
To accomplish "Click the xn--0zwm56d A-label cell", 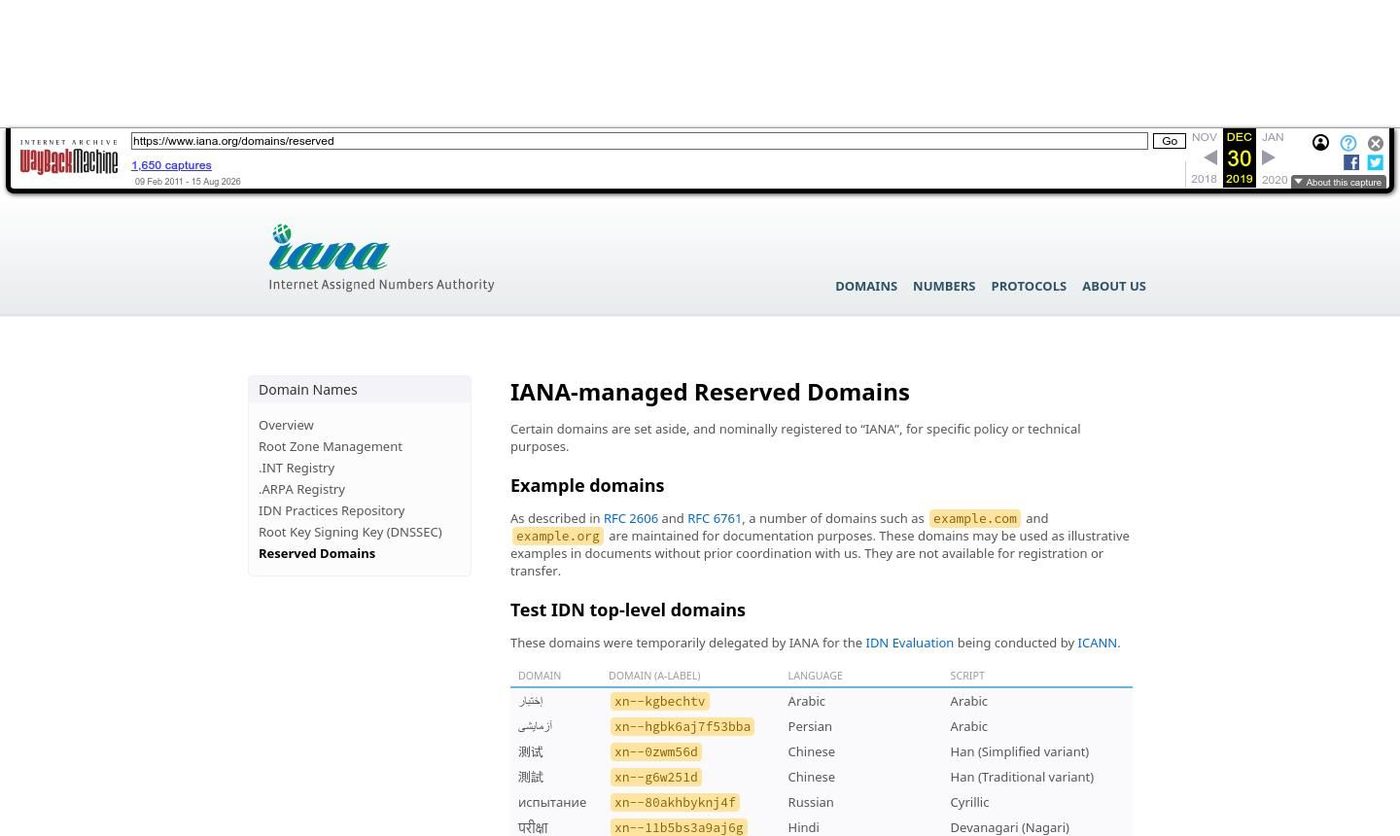I will [656, 752].
